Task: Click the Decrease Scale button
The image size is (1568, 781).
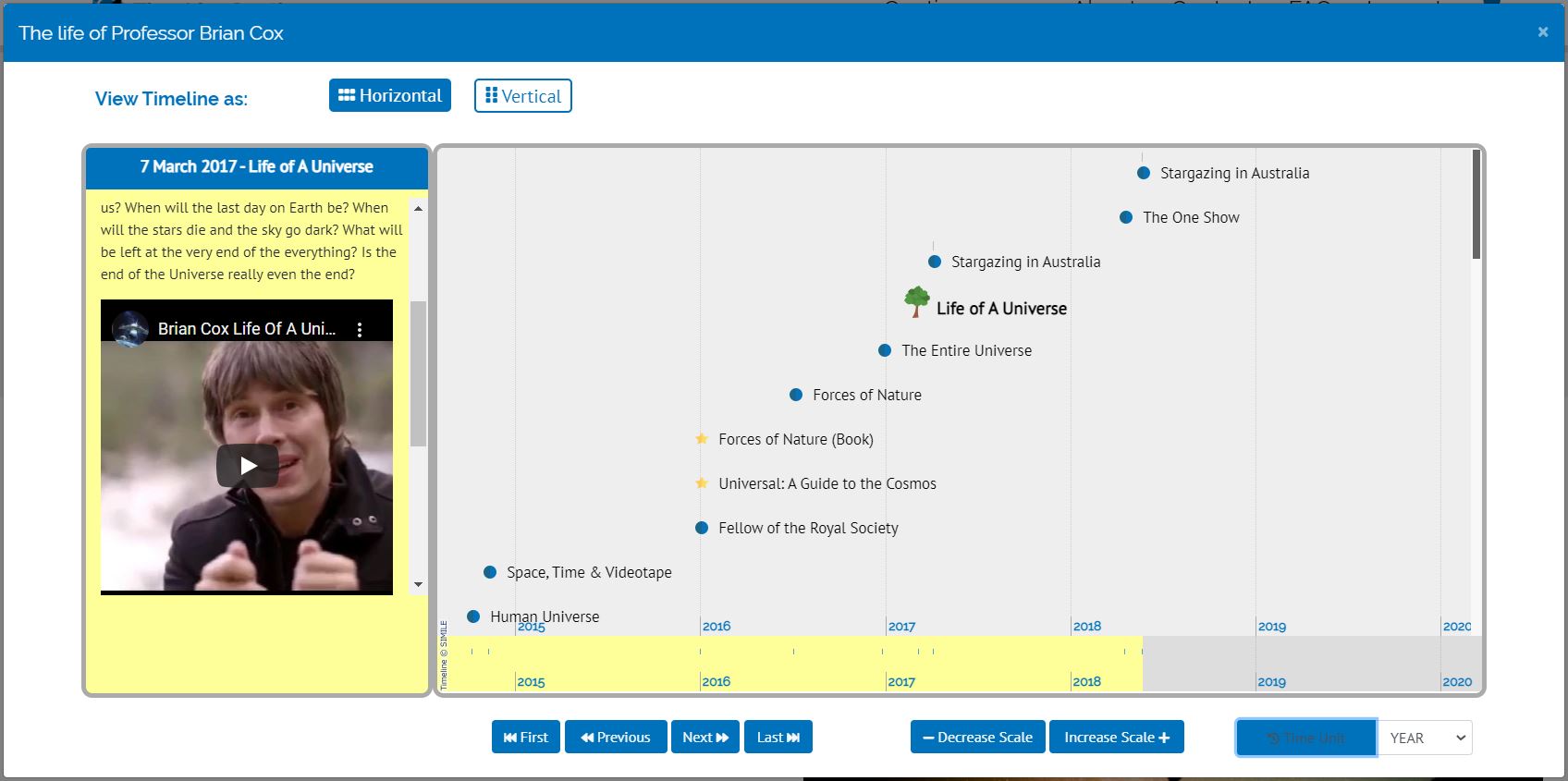Action: point(977,737)
